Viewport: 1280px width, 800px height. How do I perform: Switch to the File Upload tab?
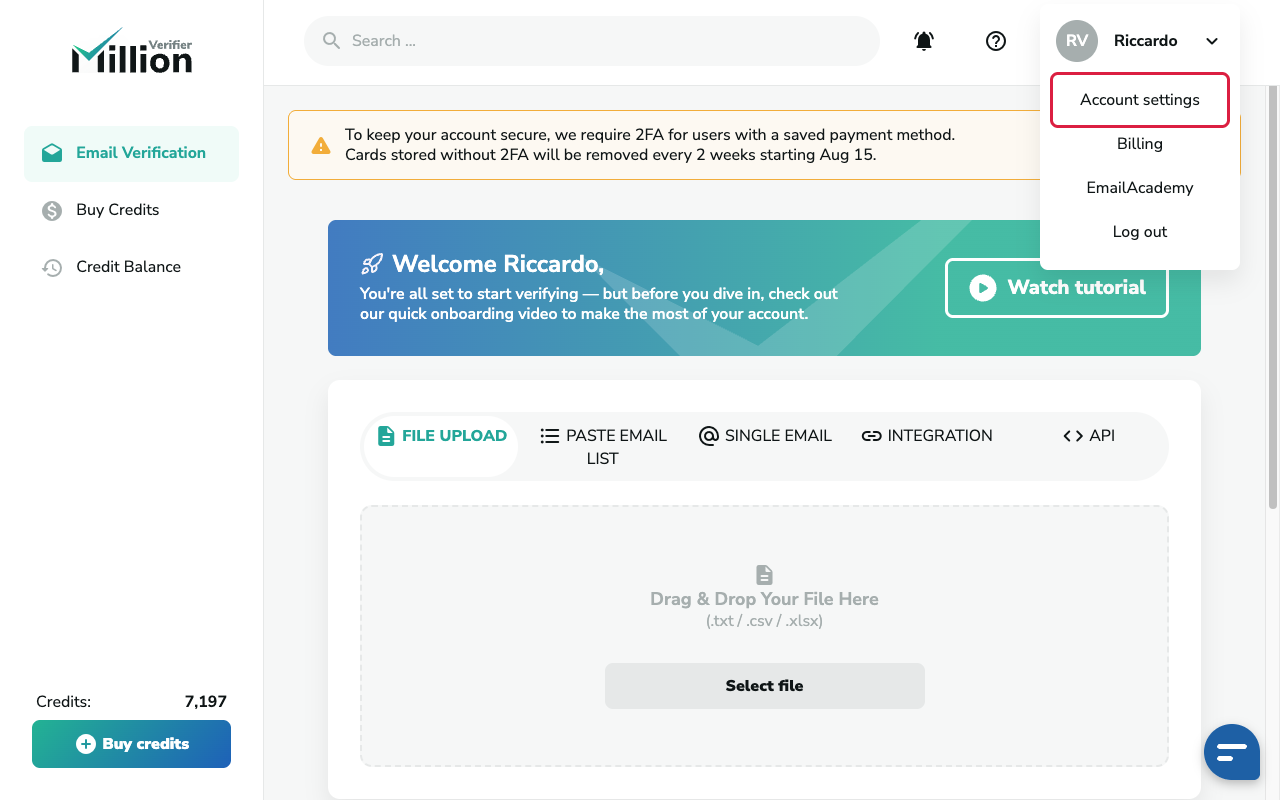pyautogui.click(x=441, y=446)
